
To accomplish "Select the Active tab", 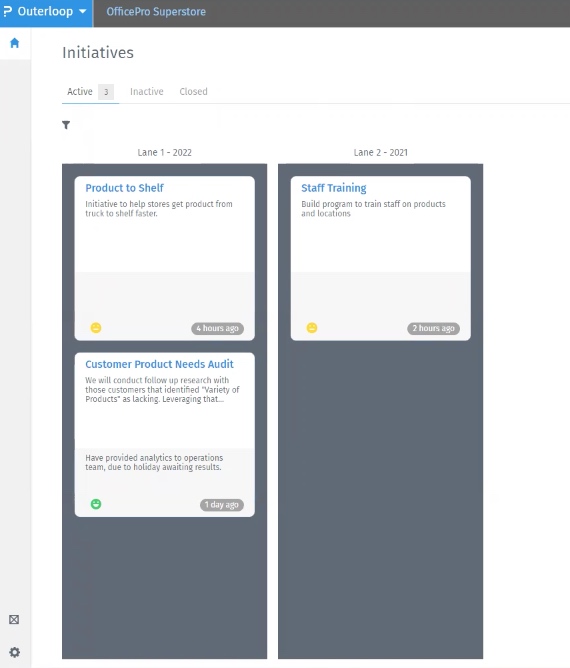I will click(x=80, y=92).
